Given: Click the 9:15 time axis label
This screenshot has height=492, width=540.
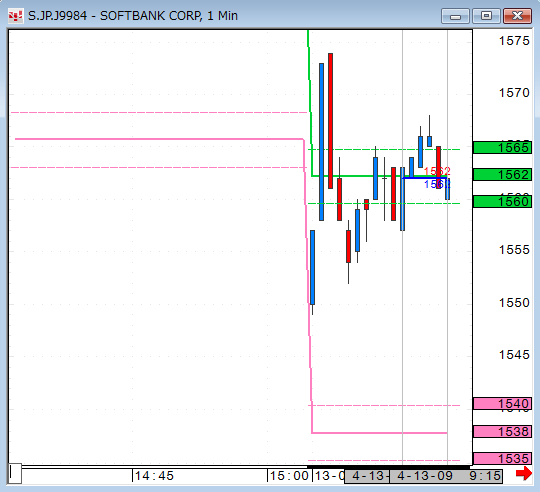Looking at the screenshot, I should (x=485, y=476).
